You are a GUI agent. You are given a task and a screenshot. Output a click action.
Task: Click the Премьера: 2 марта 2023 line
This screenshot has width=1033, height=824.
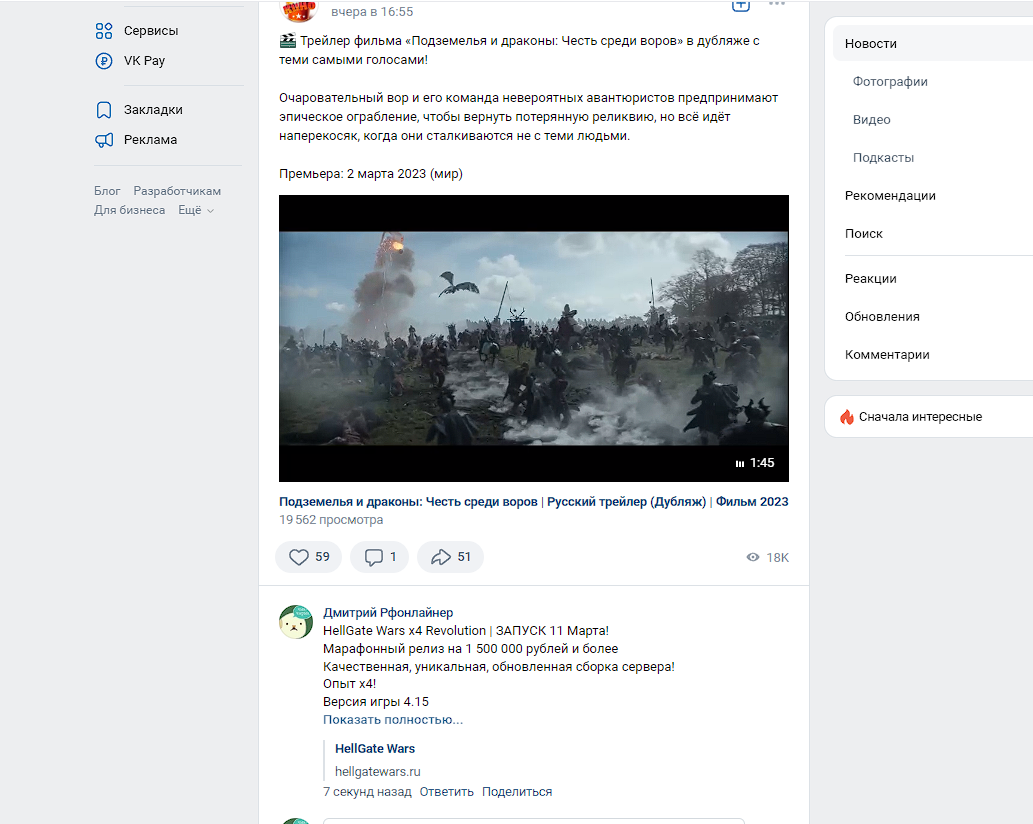click(371, 174)
